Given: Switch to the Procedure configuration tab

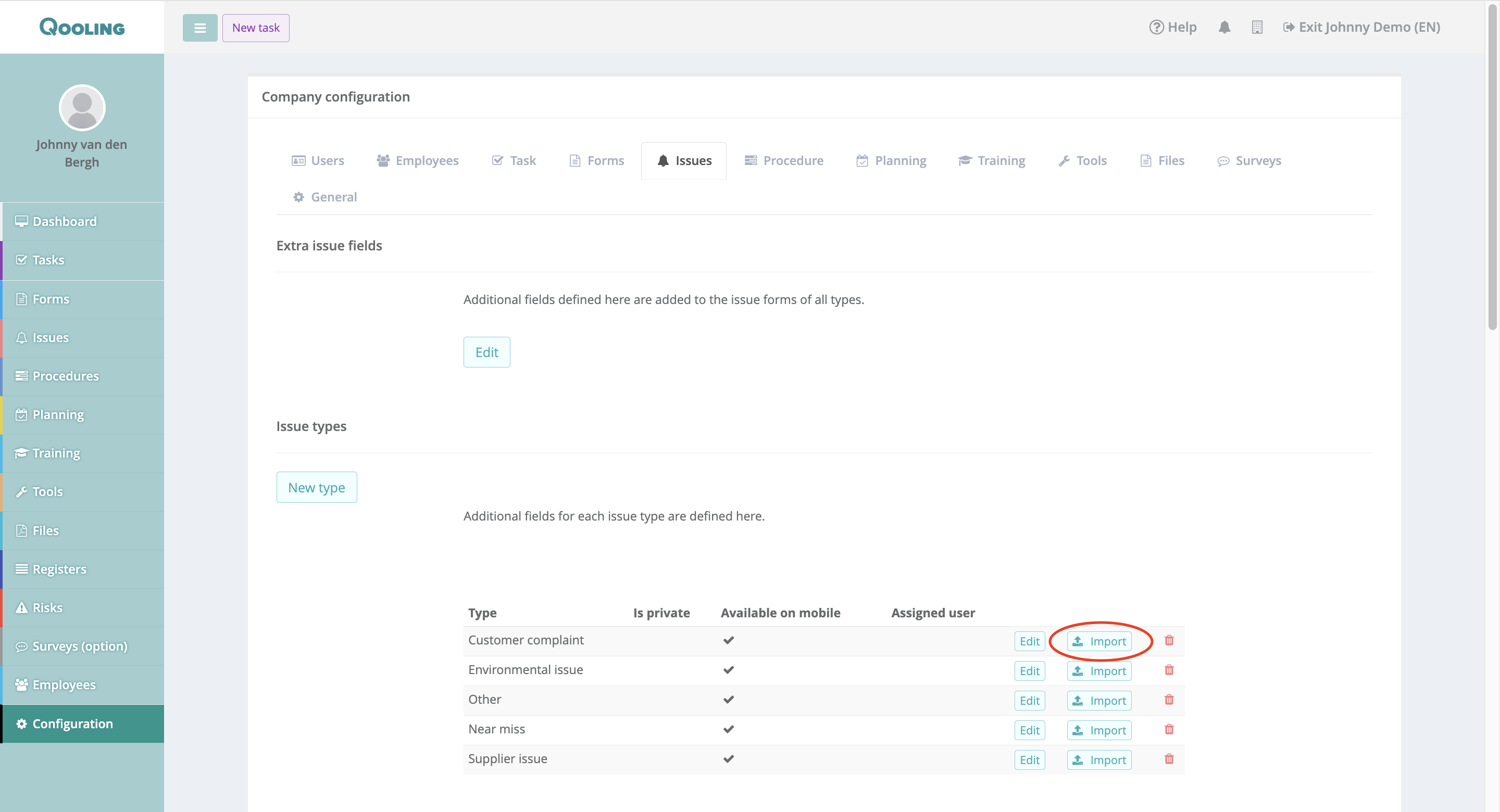Looking at the screenshot, I should [x=784, y=161].
